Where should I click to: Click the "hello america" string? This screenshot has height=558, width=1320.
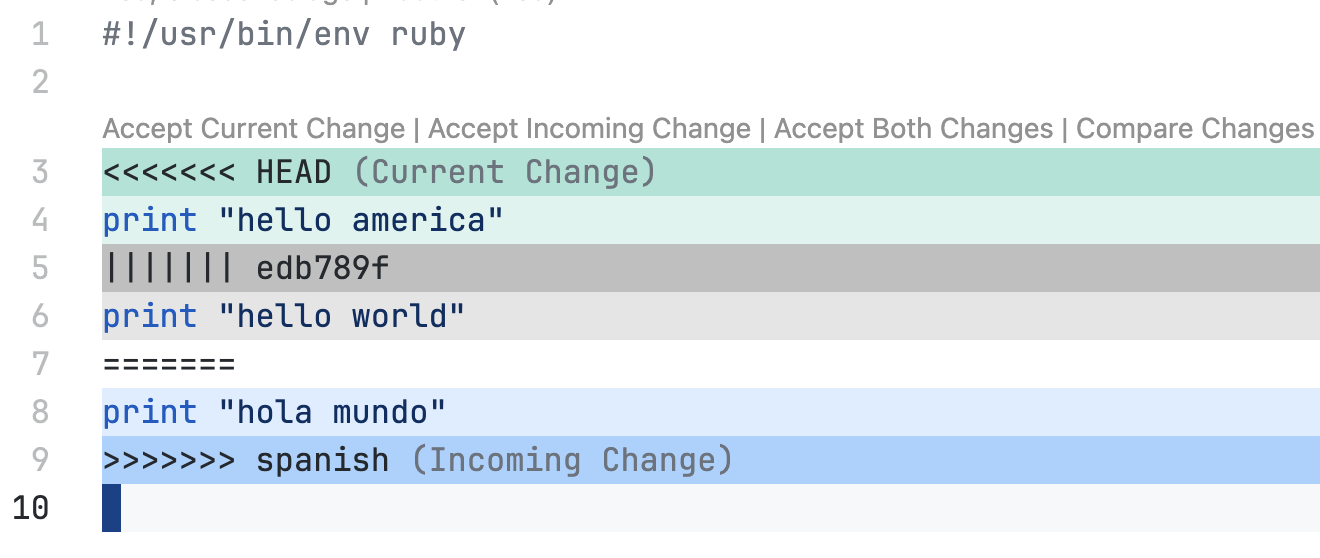pyautogui.click(x=361, y=220)
